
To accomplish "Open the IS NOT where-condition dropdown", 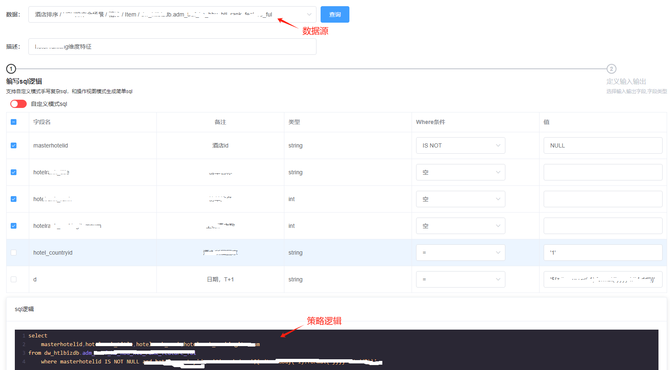I will 461,145.
